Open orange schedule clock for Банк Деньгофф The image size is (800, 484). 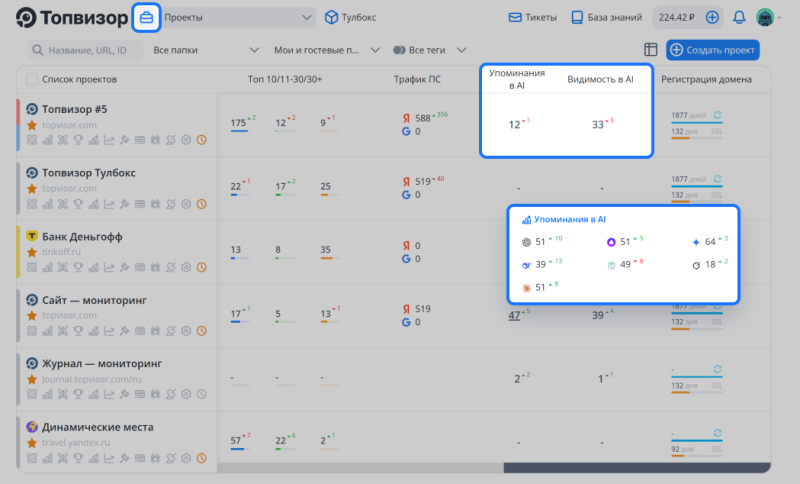pos(202,267)
